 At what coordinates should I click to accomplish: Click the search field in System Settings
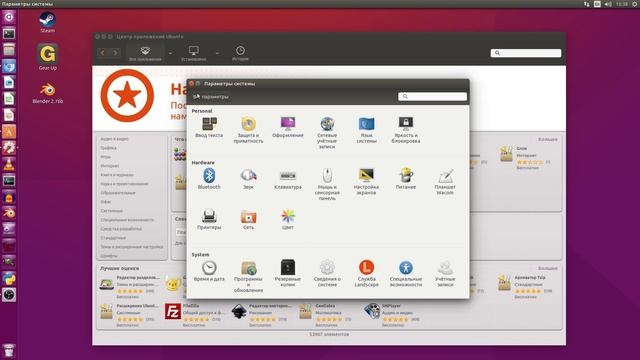click(432, 96)
